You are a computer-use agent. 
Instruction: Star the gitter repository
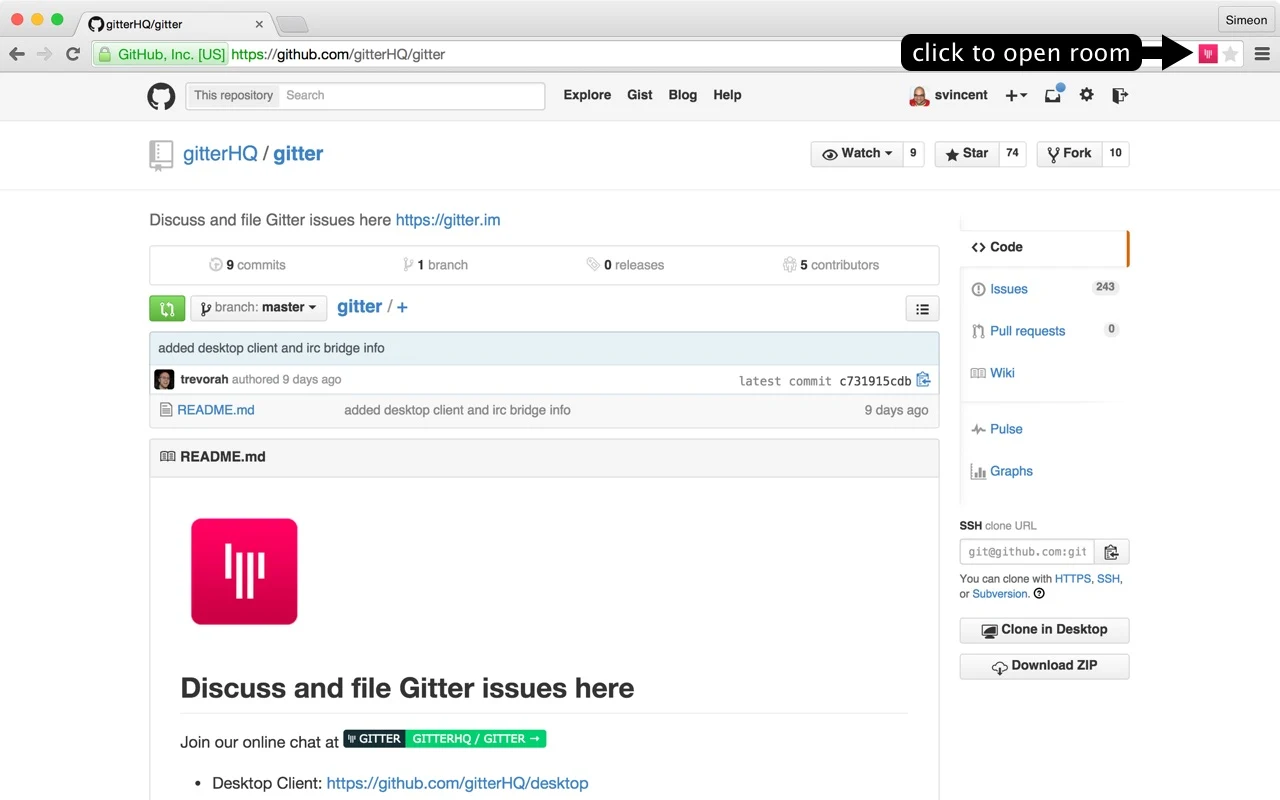tap(967, 154)
